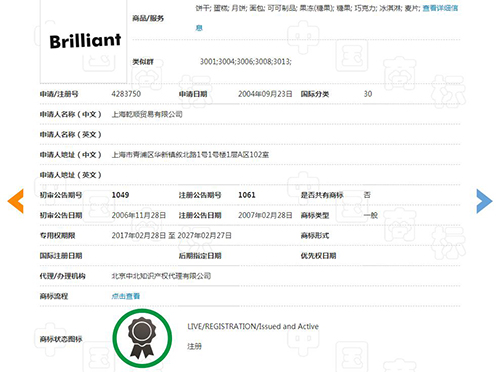Select preliminary announcement issue number 1049
500x372 pixels.
click(x=120, y=195)
